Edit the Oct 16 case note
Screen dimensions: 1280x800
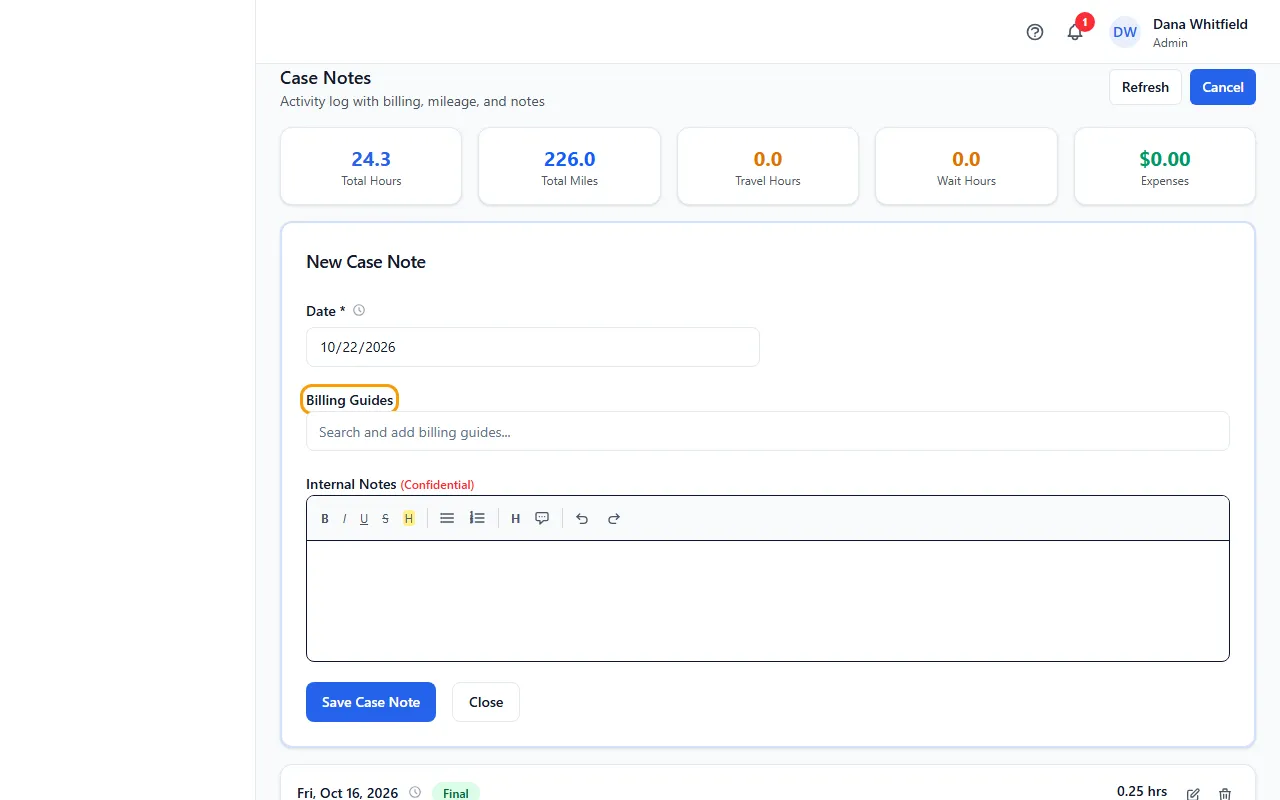click(x=1193, y=794)
